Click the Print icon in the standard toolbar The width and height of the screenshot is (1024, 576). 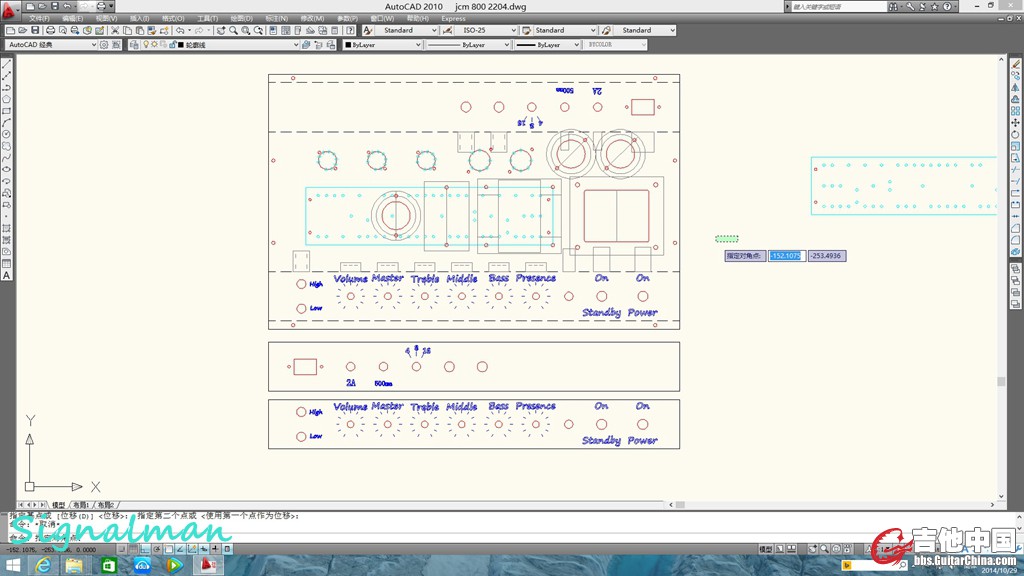[50, 31]
